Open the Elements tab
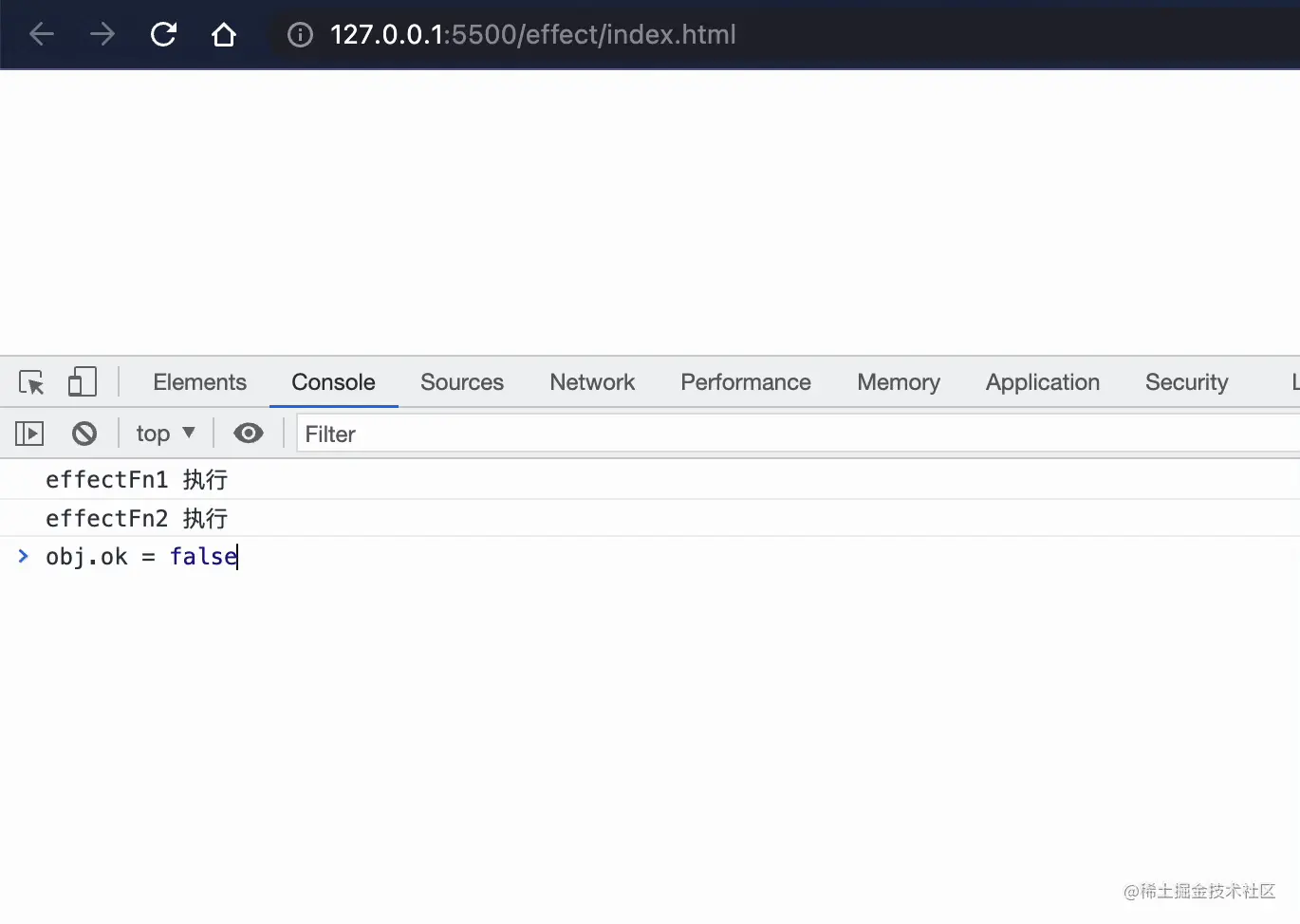 (x=199, y=382)
